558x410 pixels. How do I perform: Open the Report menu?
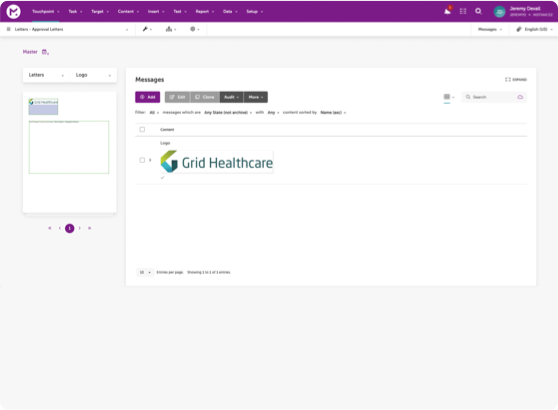205,11
